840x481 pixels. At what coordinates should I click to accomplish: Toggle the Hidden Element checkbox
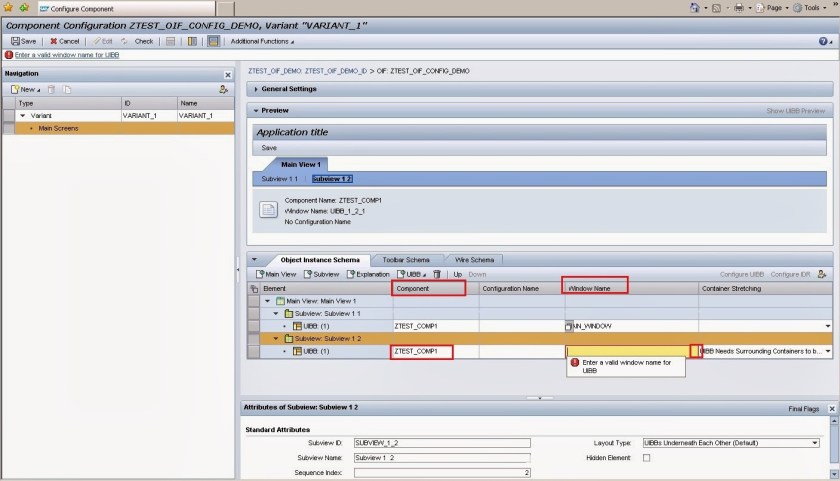(x=646, y=457)
